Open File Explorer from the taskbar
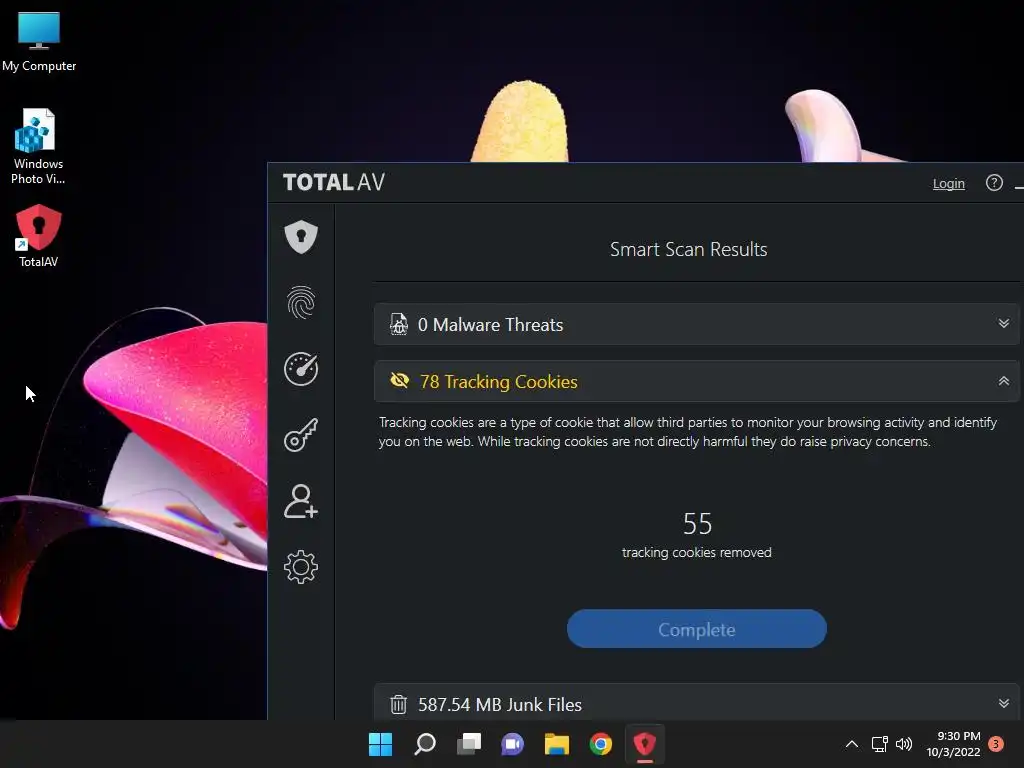 [556, 744]
